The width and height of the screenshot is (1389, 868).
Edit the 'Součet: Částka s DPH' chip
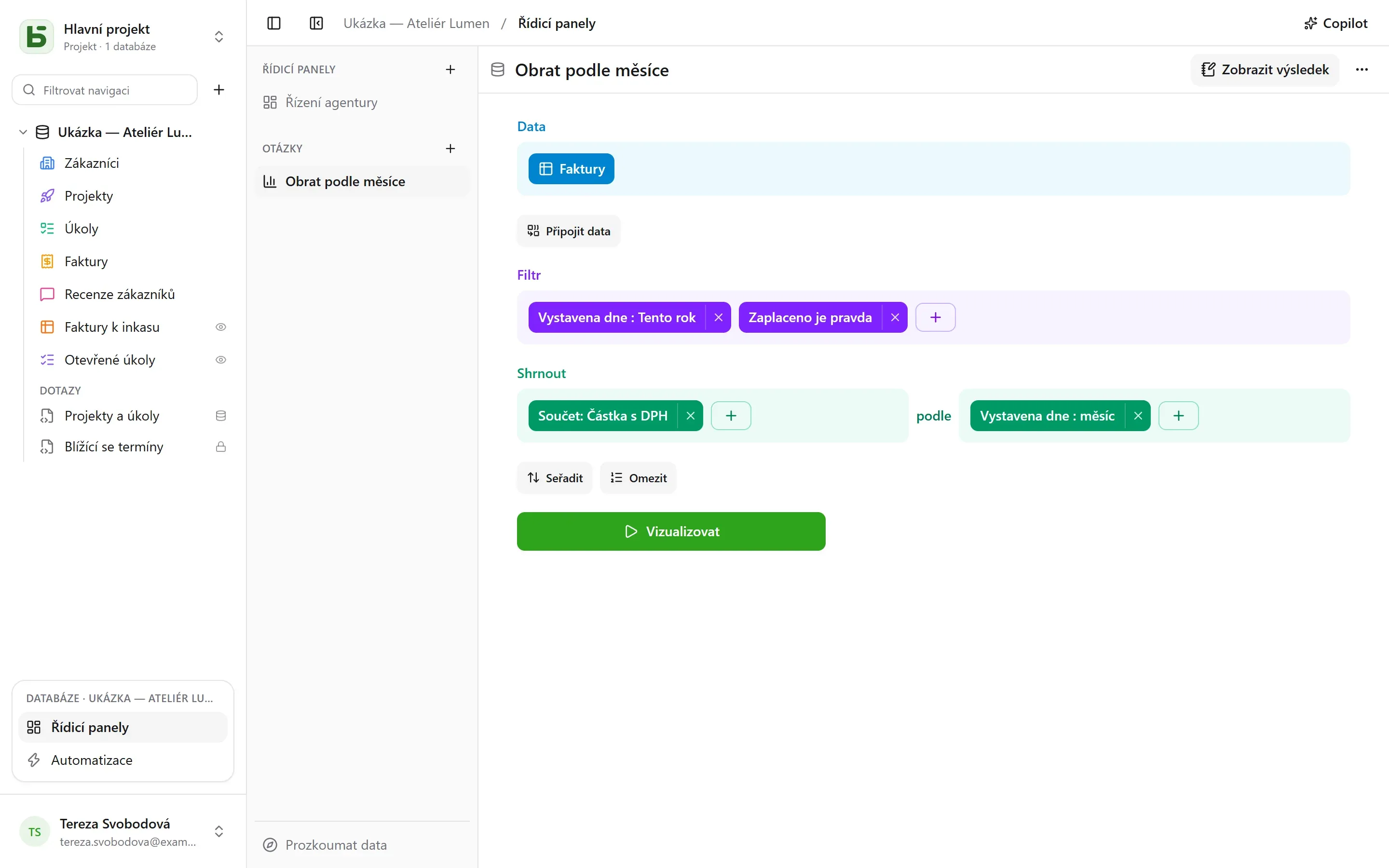point(603,416)
